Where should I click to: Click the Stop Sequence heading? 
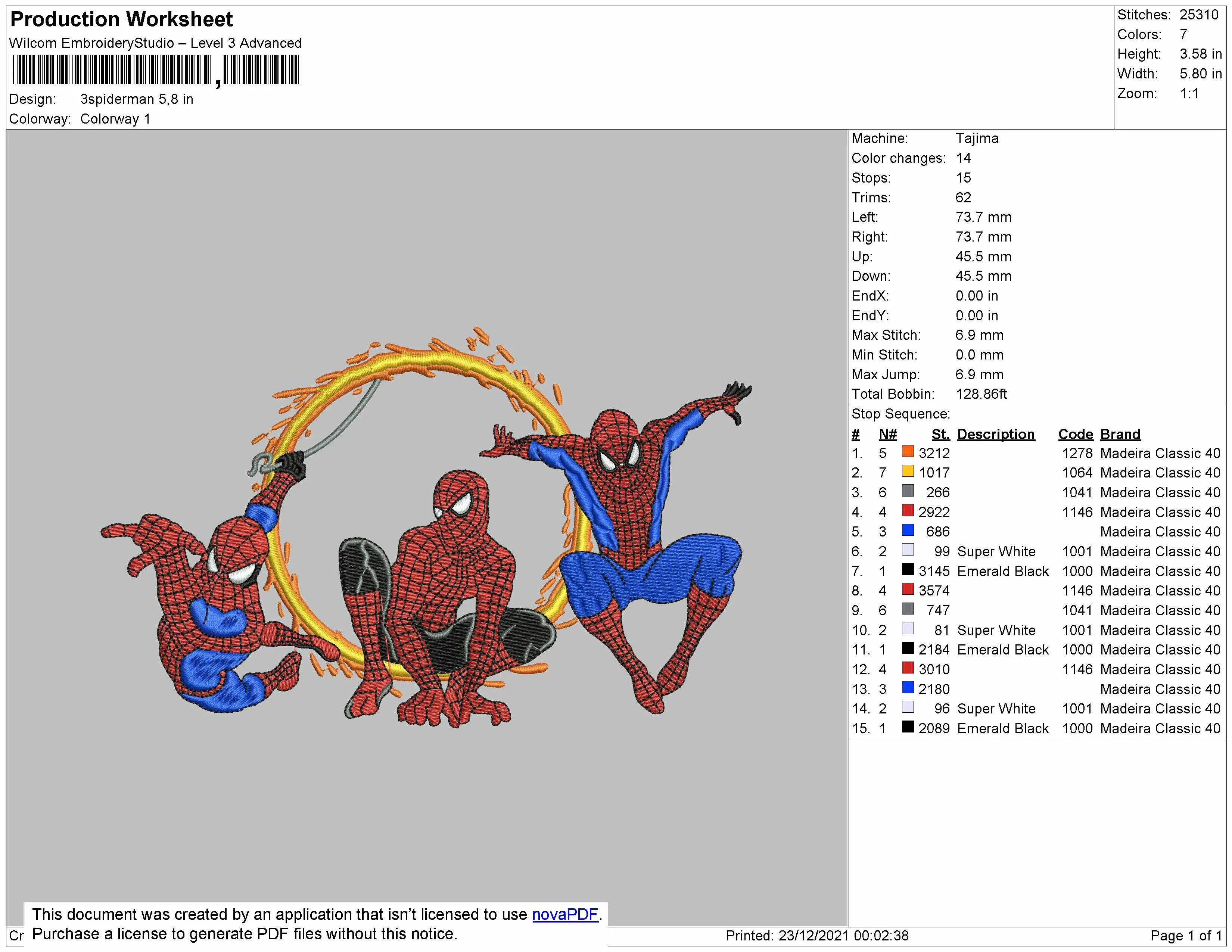pos(900,414)
